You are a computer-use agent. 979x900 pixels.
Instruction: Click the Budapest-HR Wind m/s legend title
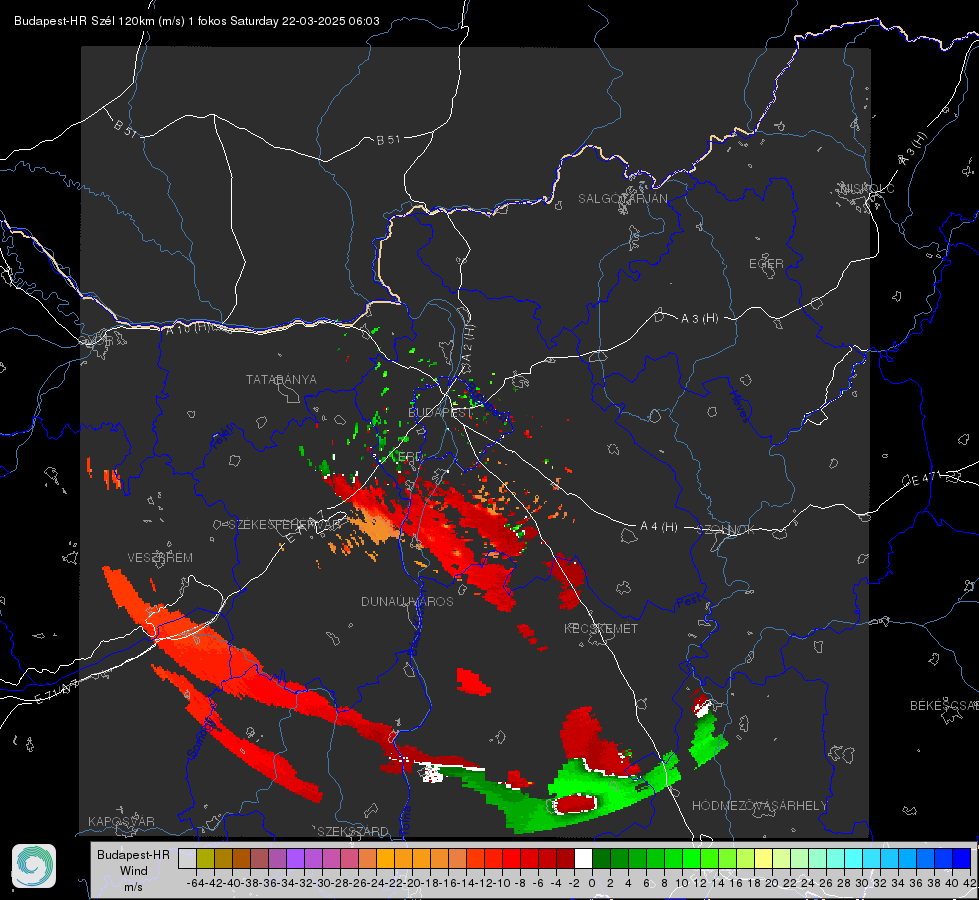coord(133,870)
